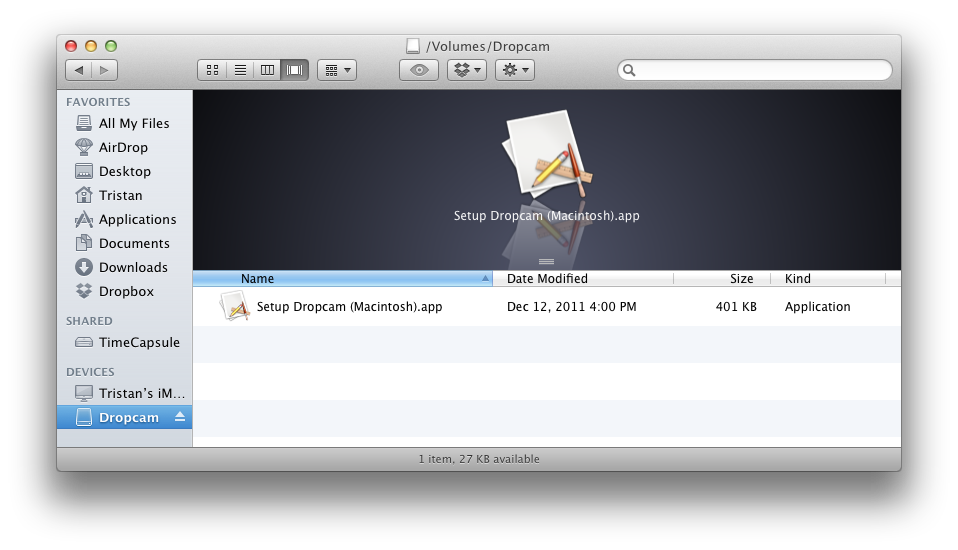Select TimeCapsule under Shared
Viewport: 958px width, 550px height.
pos(125,342)
